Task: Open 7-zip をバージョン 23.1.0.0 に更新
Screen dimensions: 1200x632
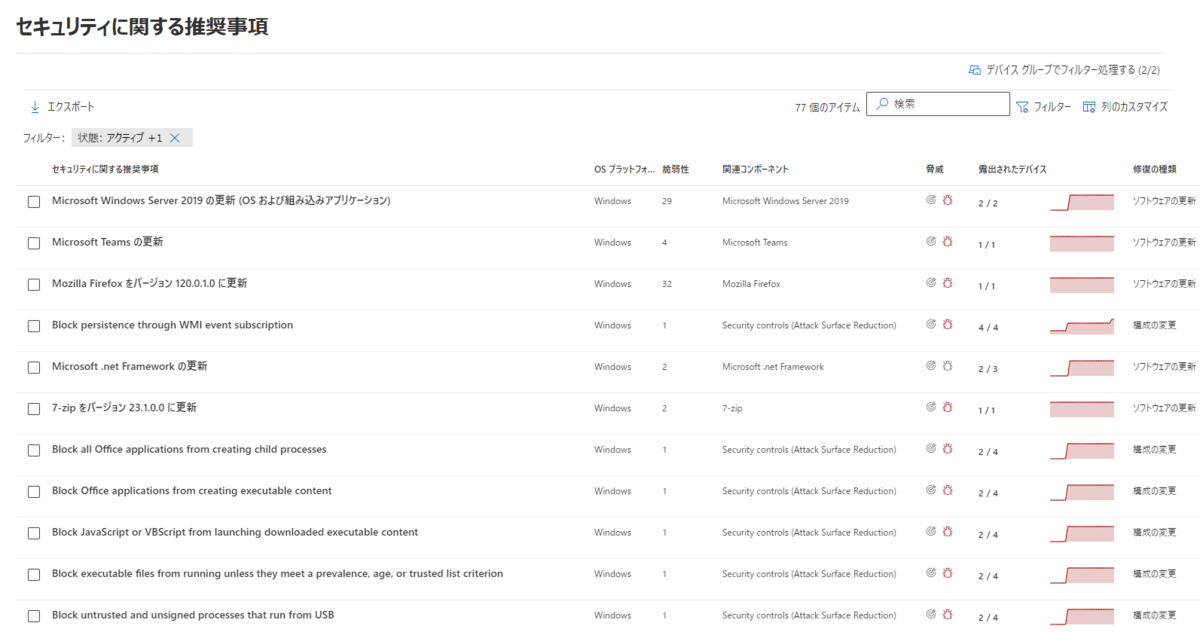Action: pyautogui.click(x=124, y=408)
